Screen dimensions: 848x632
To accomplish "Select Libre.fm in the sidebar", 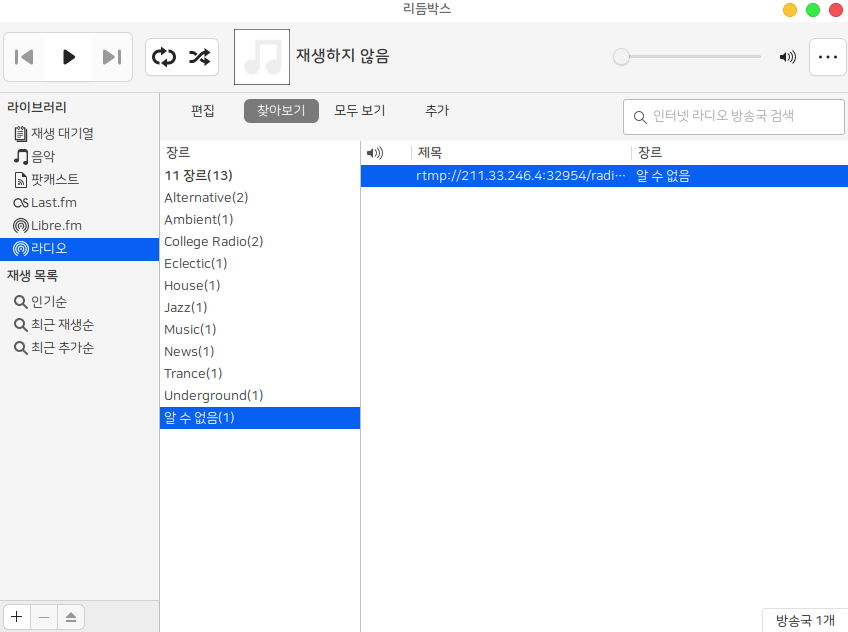I will [55, 225].
